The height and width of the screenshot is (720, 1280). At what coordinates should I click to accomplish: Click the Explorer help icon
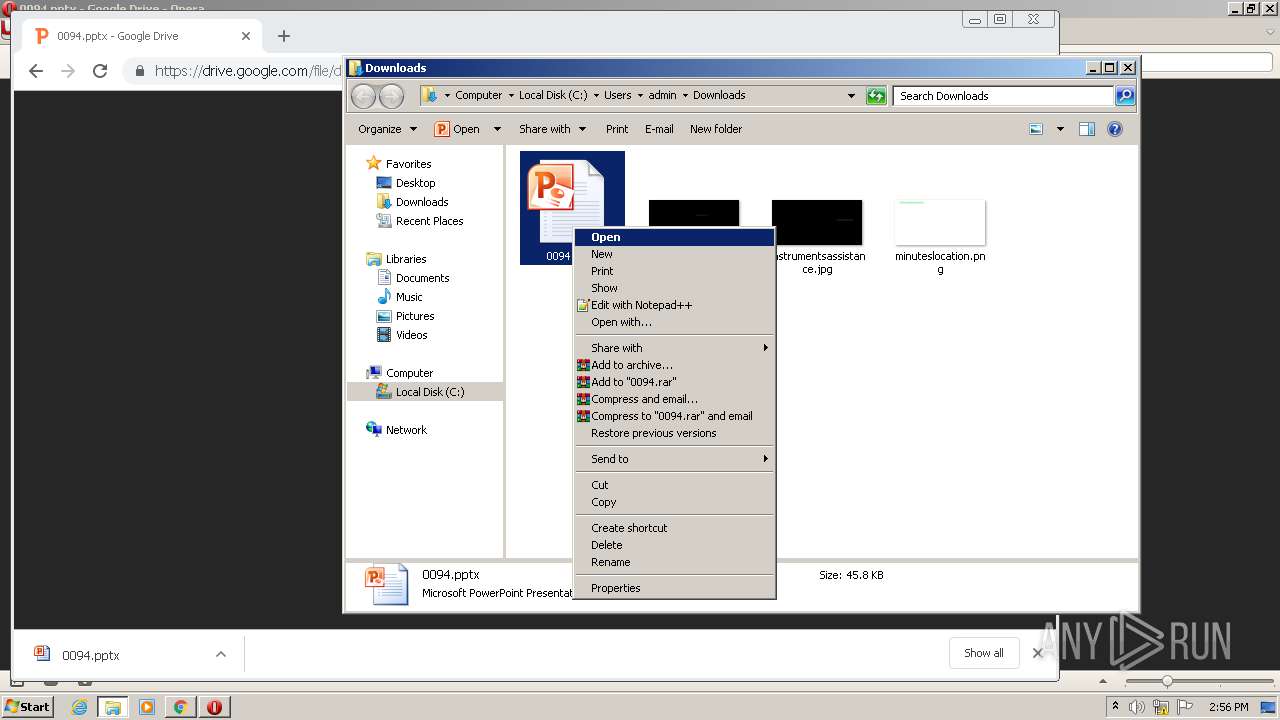(1115, 129)
